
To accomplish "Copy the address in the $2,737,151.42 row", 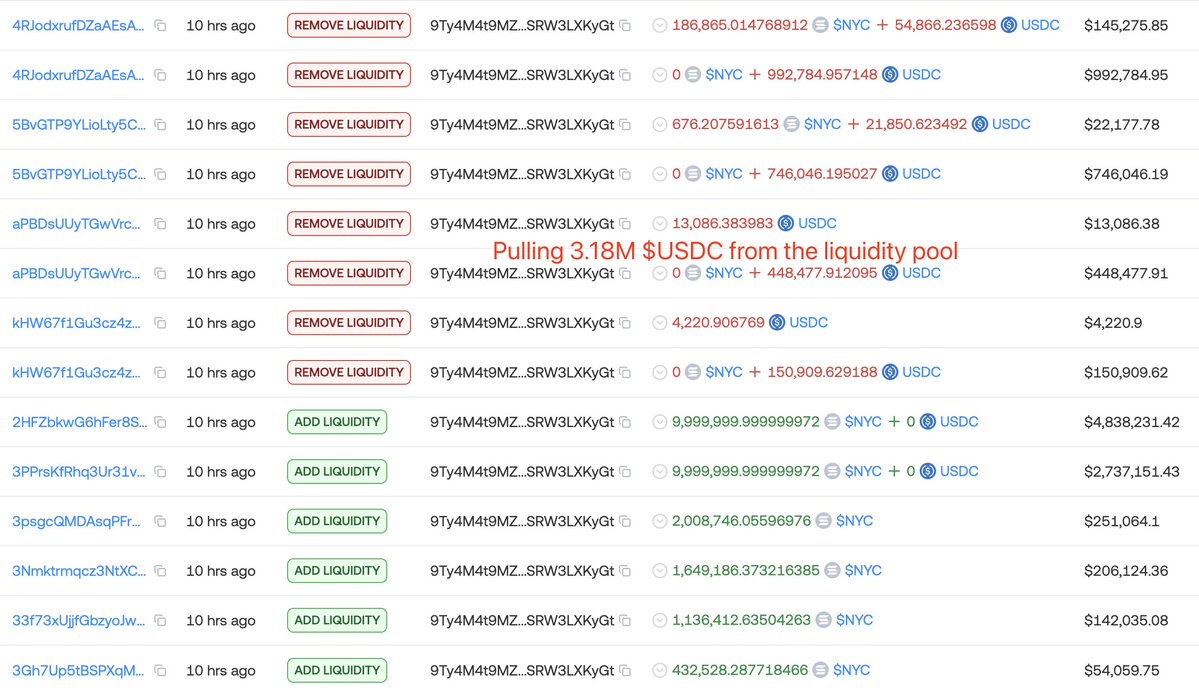I will (625, 472).
